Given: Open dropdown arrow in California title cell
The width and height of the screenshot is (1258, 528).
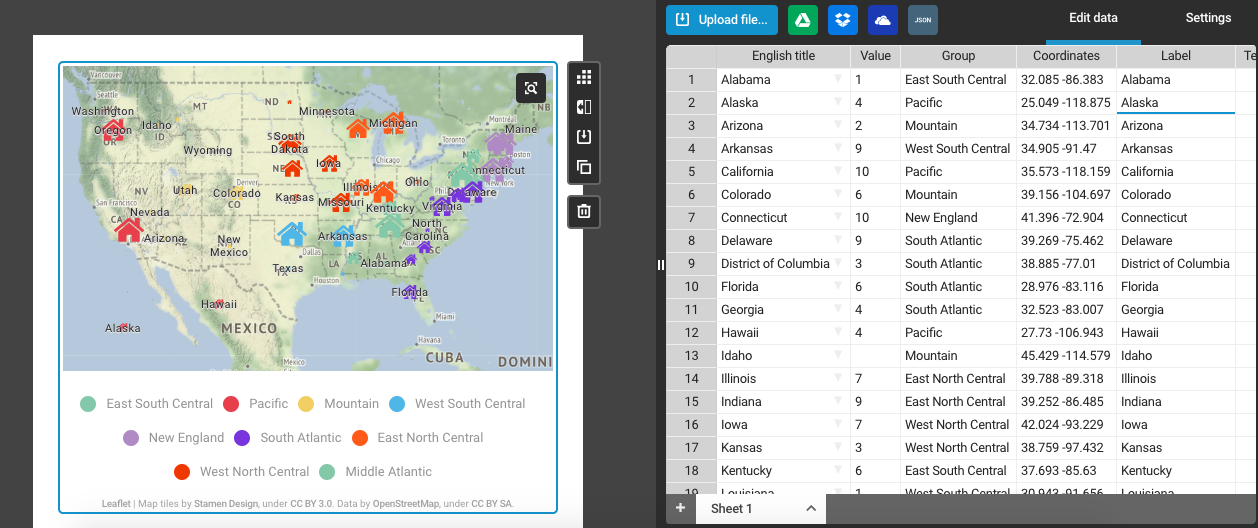Looking at the screenshot, I should 839,171.
